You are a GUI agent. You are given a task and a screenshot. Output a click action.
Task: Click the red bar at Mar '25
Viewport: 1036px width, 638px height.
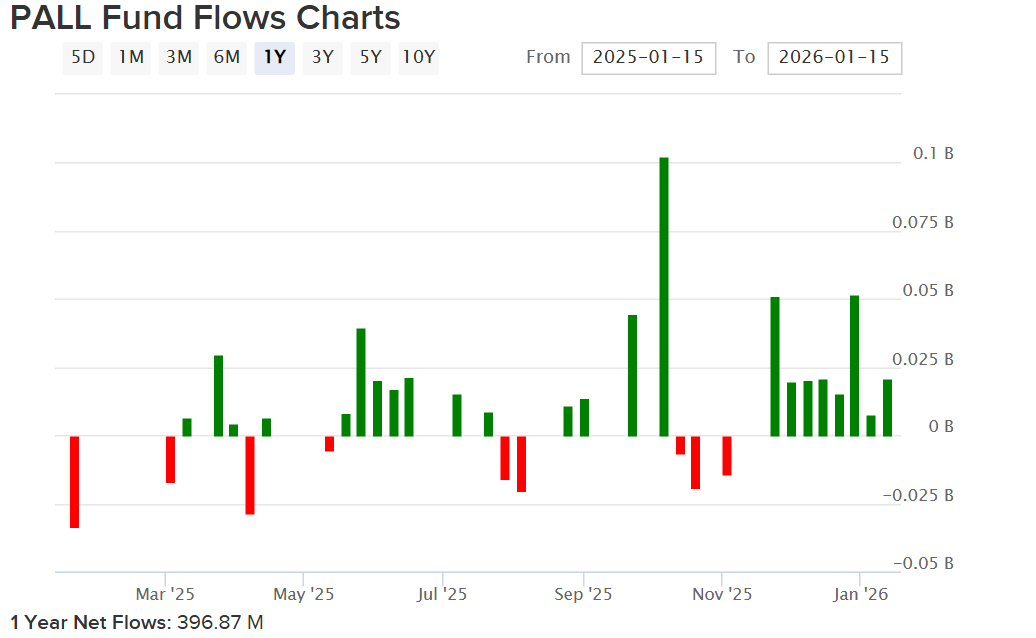[x=171, y=459]
